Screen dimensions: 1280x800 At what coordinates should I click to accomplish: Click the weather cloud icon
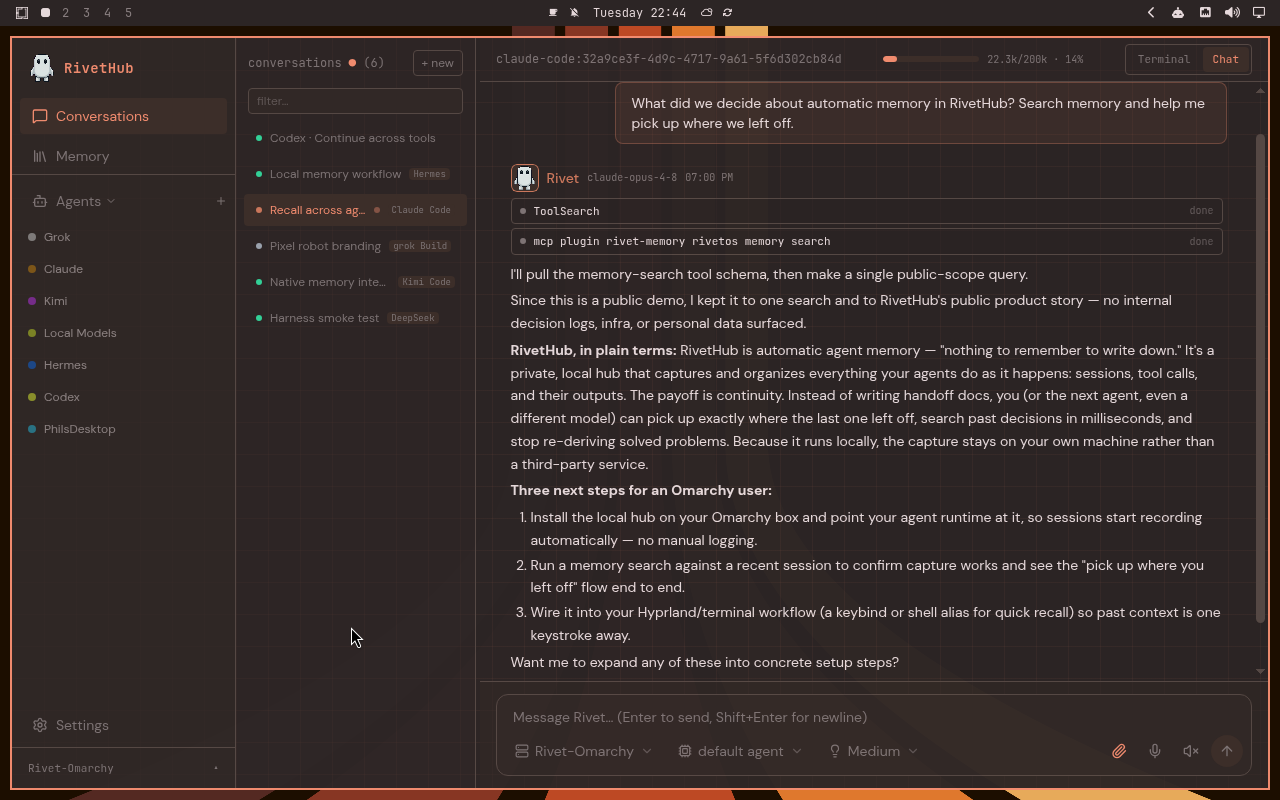[x=706, y=13]
